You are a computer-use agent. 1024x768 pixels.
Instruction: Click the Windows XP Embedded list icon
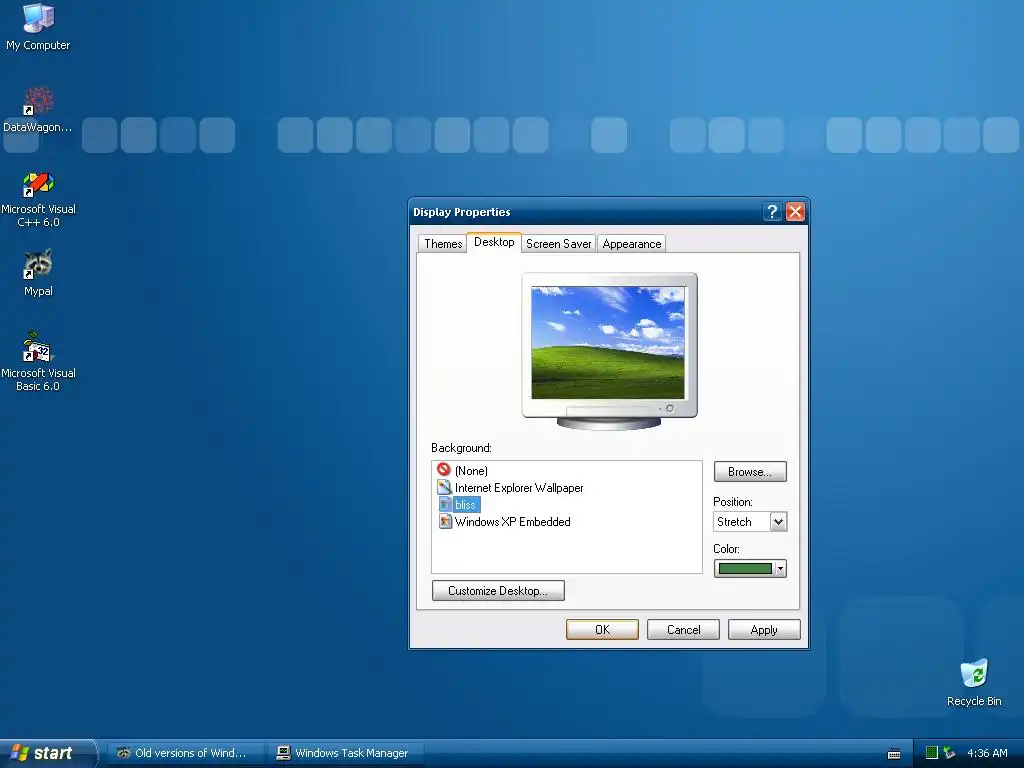pos(445,521)
